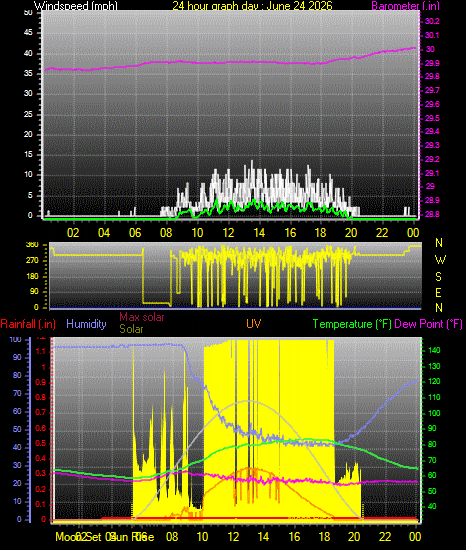Select the 29.1 barometer axis value
Viewport: 466px width, 550px height.
click(432, 173)
